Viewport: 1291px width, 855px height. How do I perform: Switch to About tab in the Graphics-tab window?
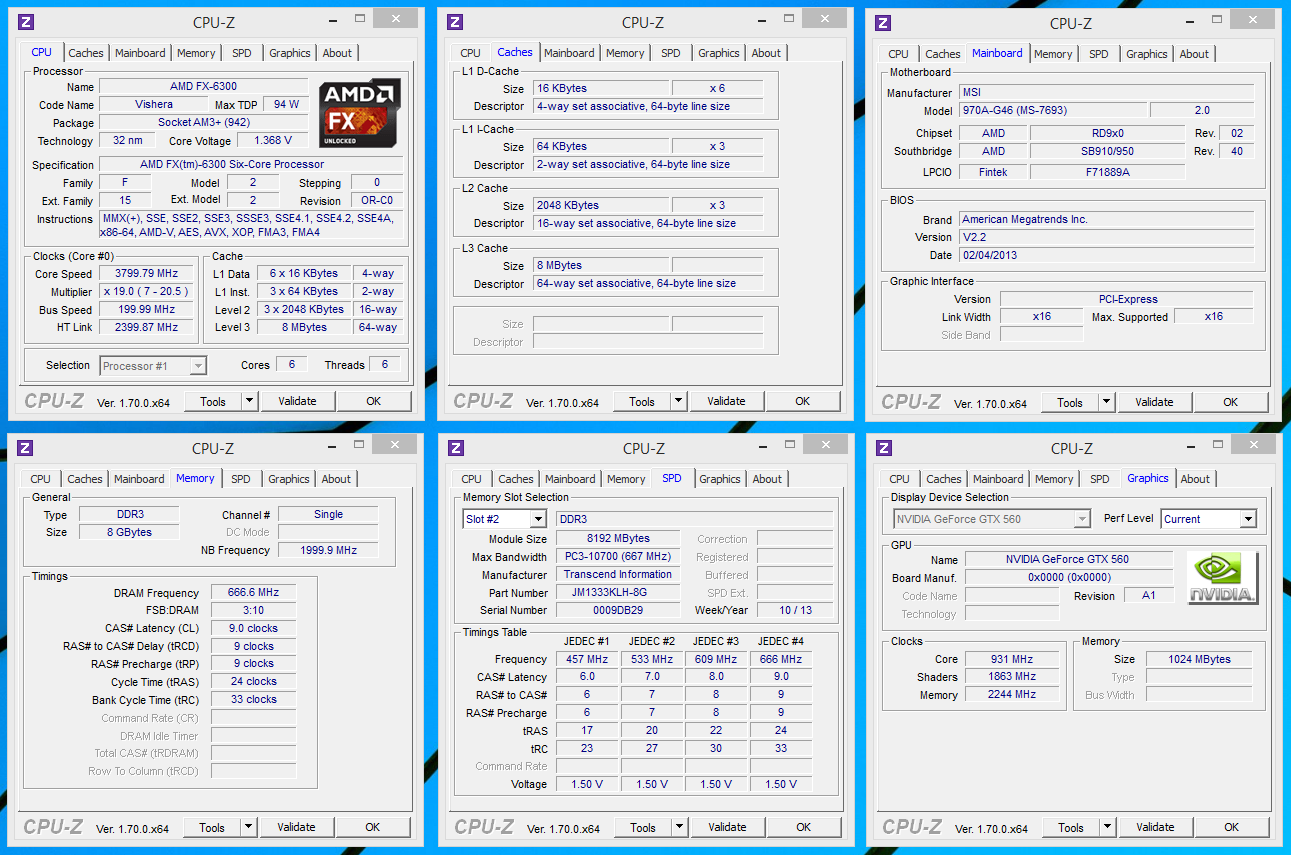[1195, 479]
